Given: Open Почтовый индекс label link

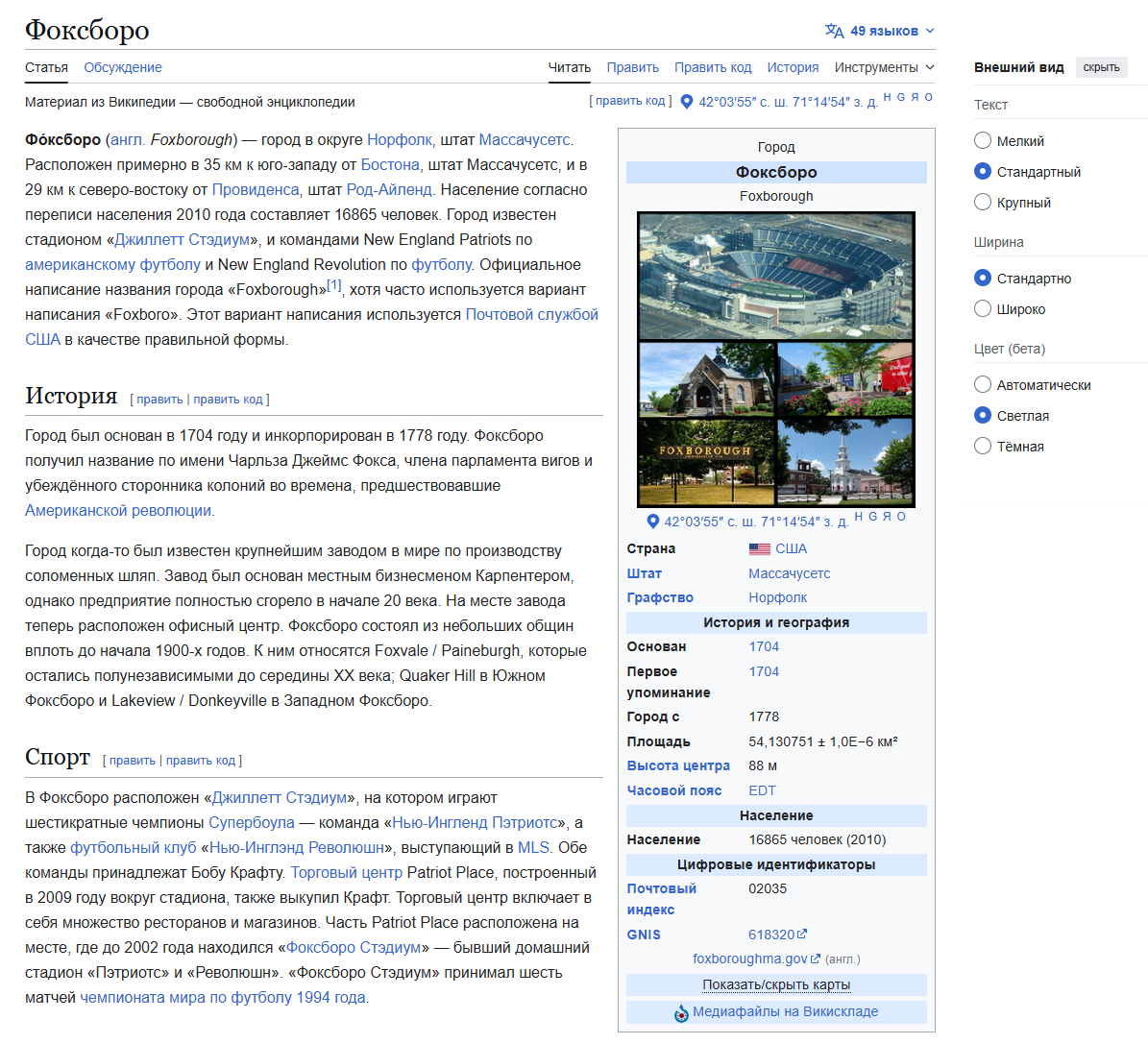Looking at the screenshot, I should [661, 899].
